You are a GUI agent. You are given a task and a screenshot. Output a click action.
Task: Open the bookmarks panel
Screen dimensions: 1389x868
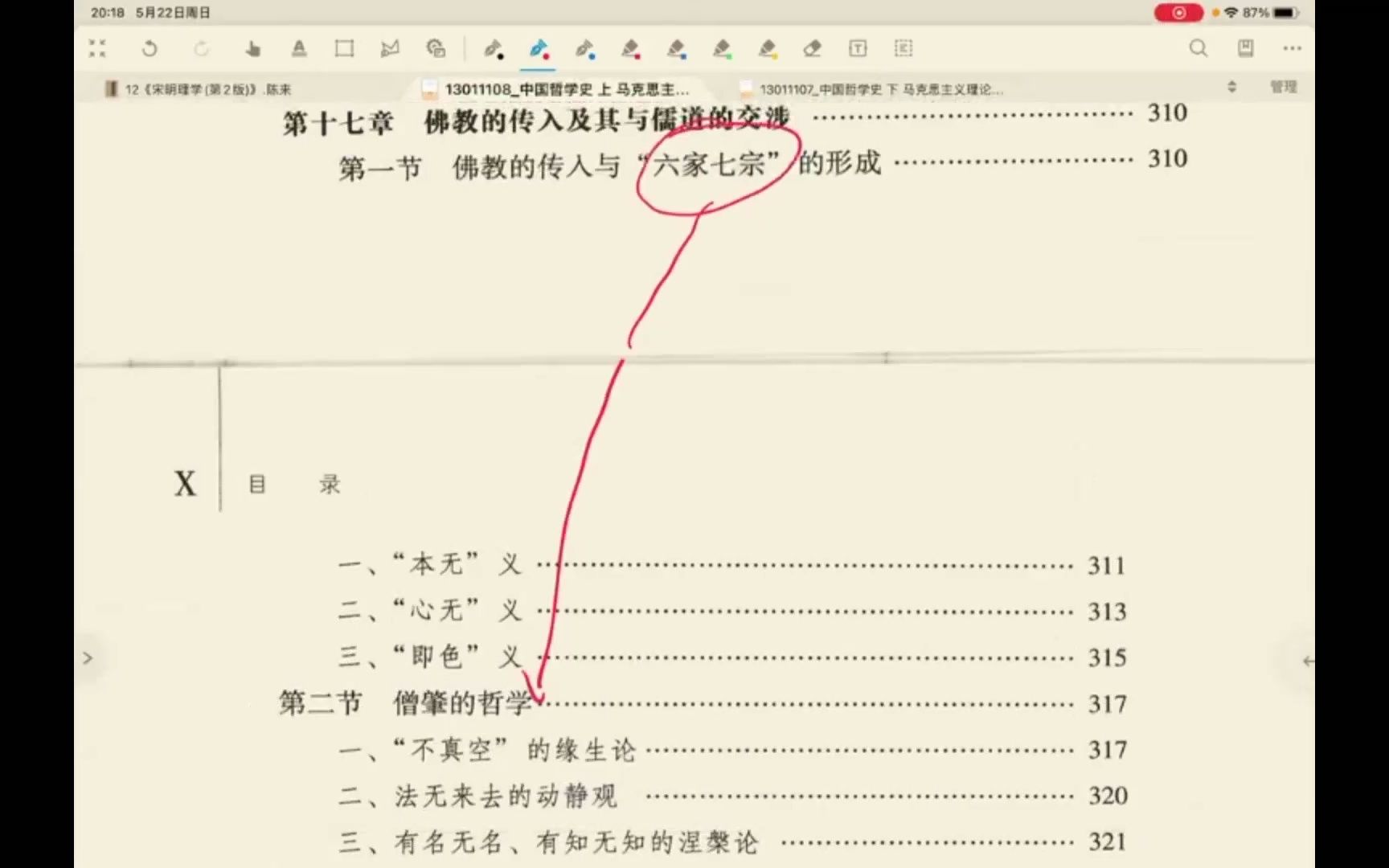point(1245,49)
